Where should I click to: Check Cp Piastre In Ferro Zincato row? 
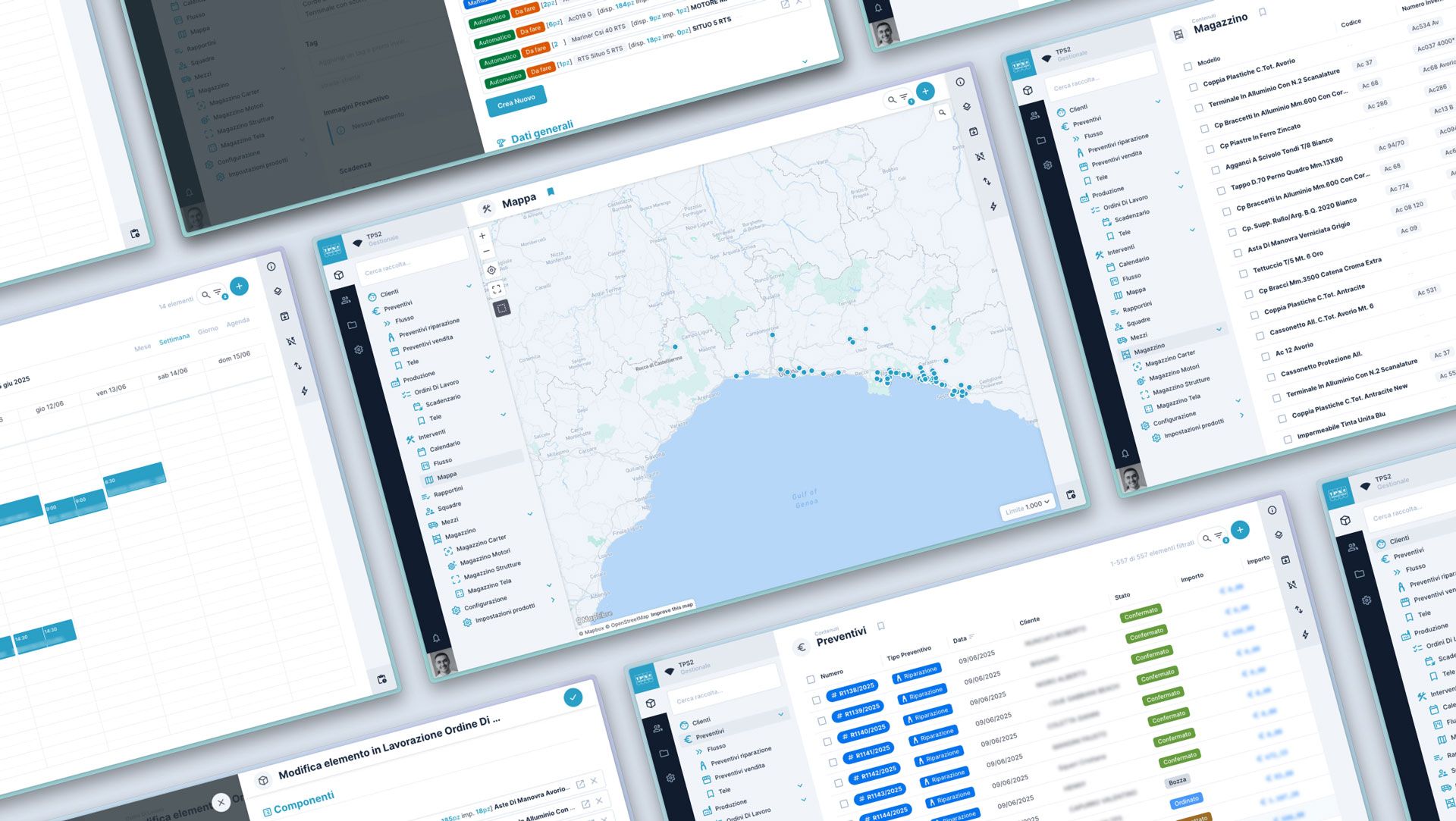[1210, 149]
